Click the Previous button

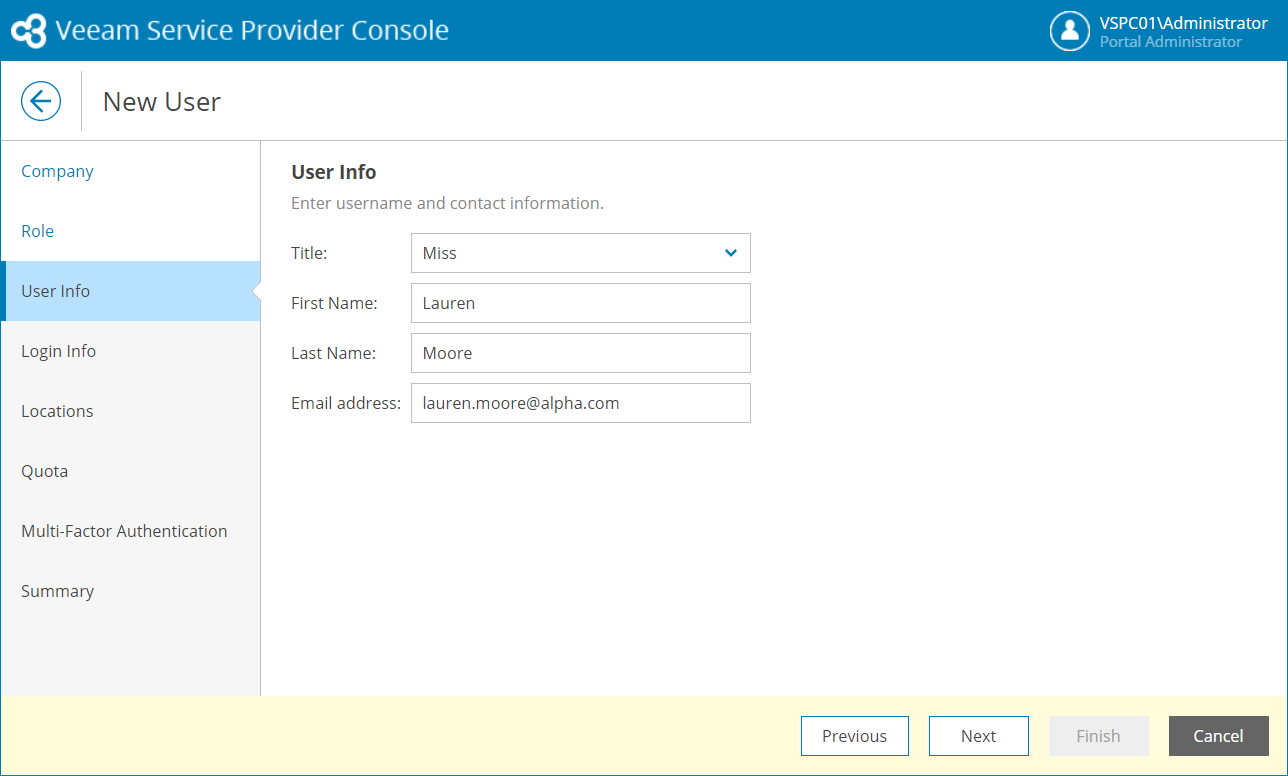pyautogui.click(x=855, y=736)
